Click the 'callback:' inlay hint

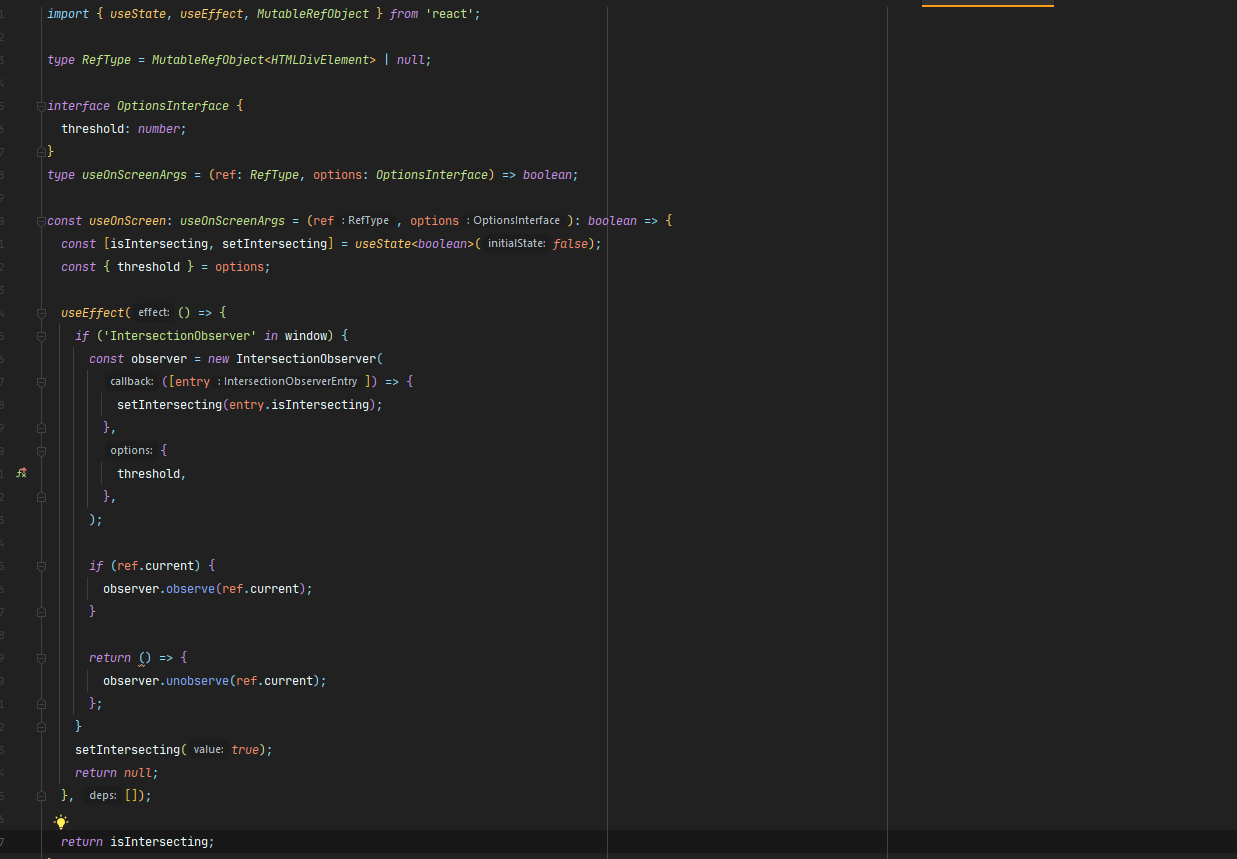click(x=131, y=382)
